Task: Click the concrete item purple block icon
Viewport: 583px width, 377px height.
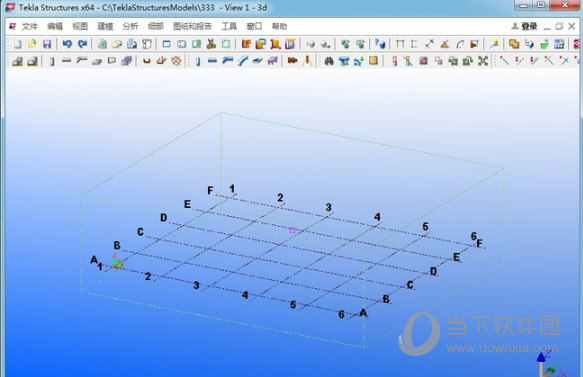Action: [126, 61]
